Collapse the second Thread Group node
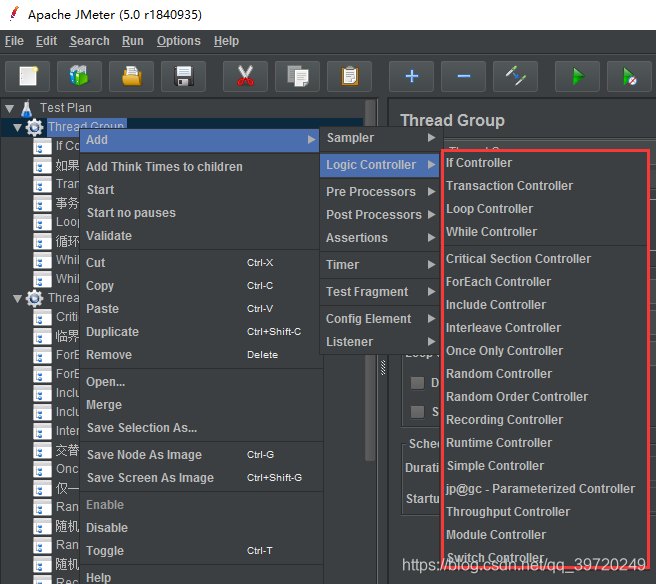The image size is (656, 584). (18, 299)
